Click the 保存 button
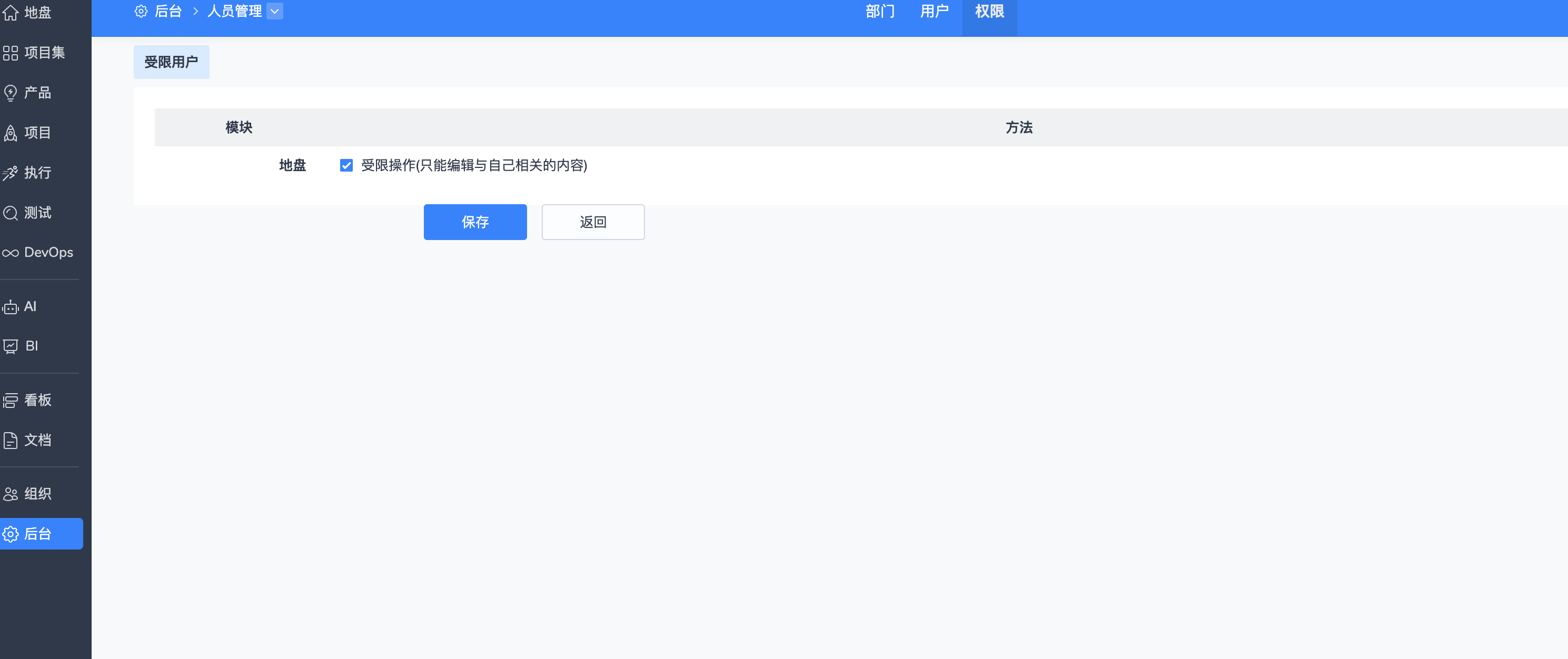Image resolution: width=1568 pixels, height=659 pixels. click(x=475, y=222)
